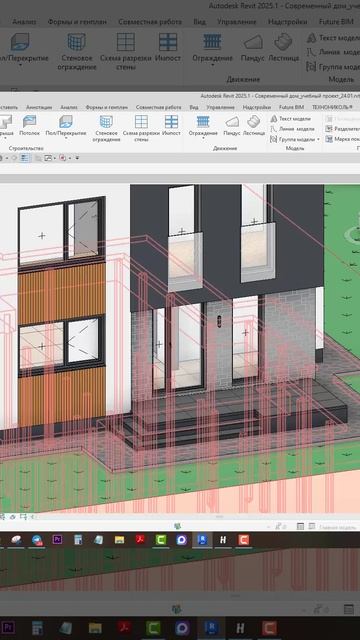
Task: Open Adobe Premiere Pro in the sharp taskbar
Action: [x=58, y=540]
